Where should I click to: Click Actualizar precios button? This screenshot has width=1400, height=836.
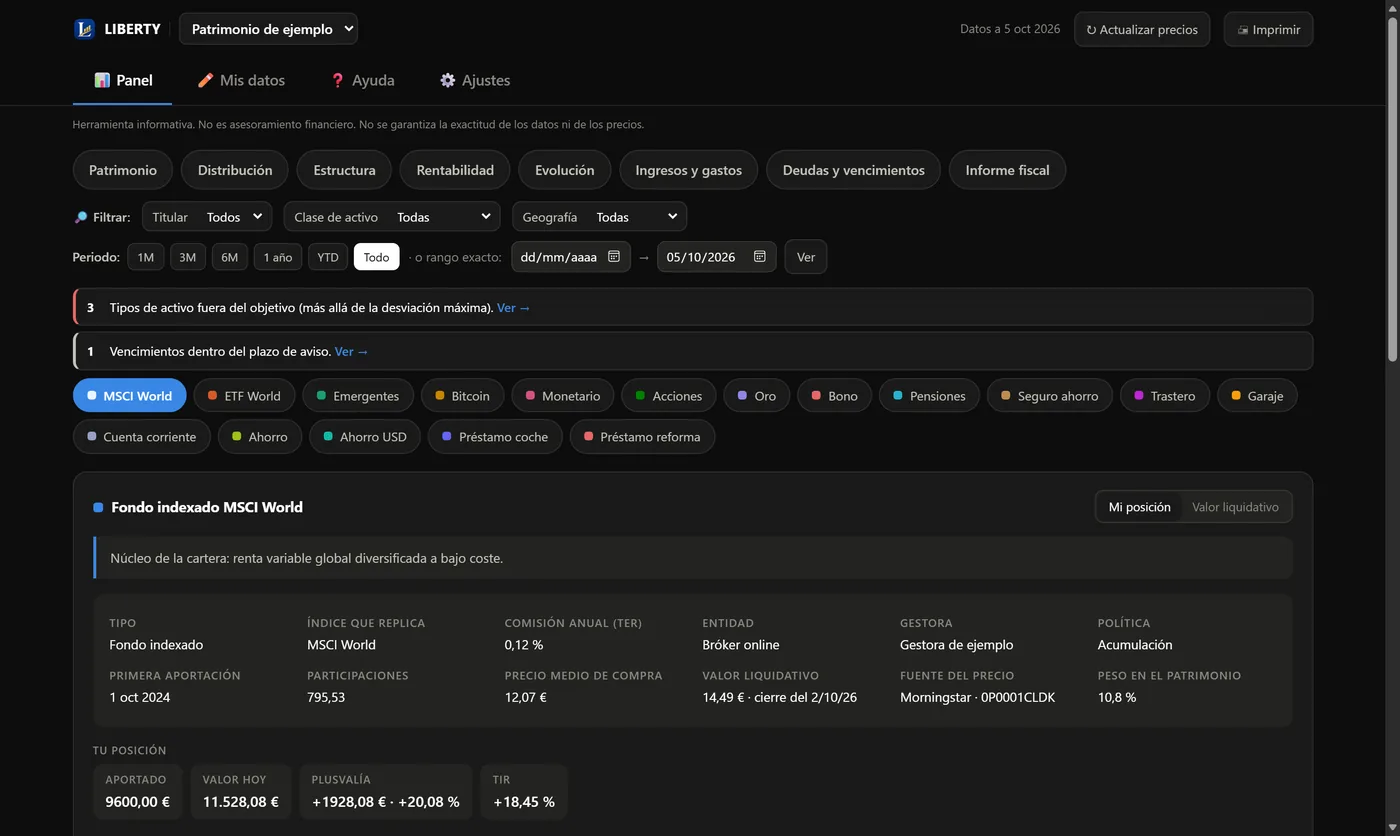tap(1142, 29)
